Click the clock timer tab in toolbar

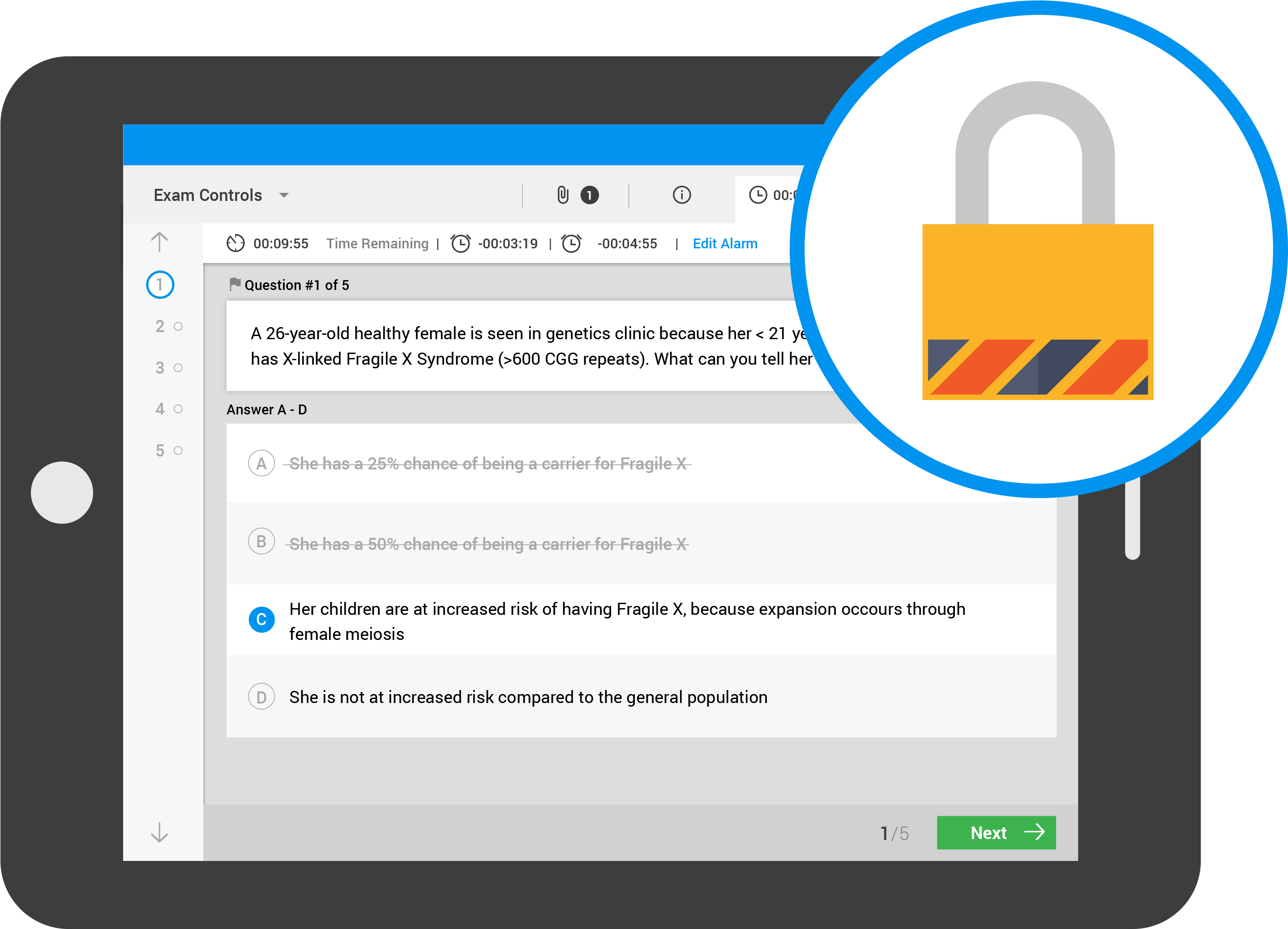pyautogui.click(x=770, y=195)
